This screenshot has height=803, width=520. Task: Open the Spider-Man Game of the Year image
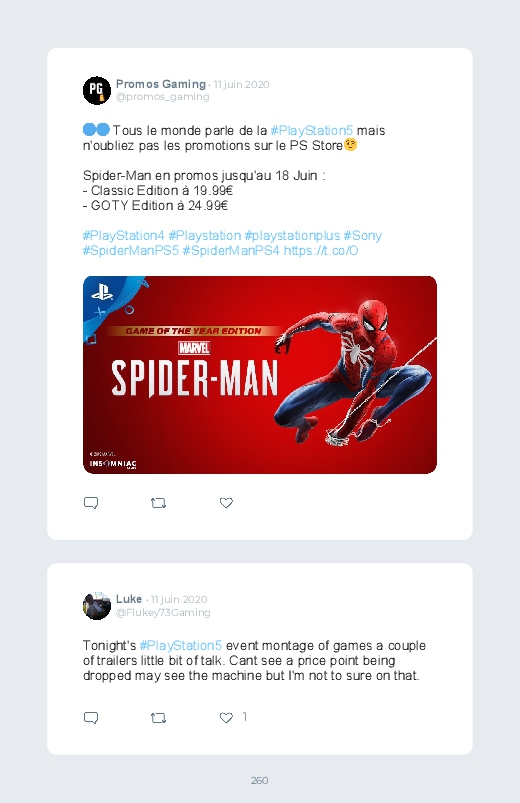[x=260, y=375]
